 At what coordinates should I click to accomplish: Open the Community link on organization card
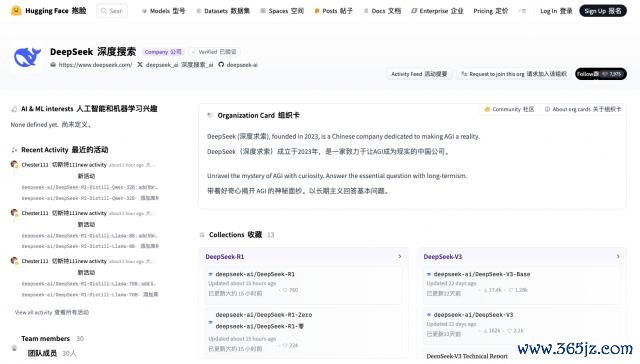pos(509,109)
